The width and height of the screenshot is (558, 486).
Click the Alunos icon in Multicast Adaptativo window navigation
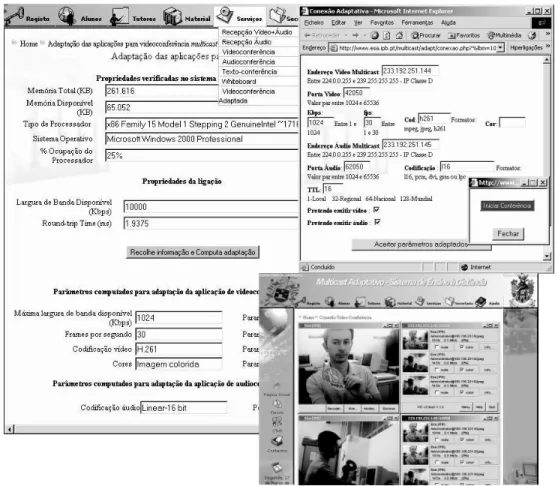click(330, 302)
